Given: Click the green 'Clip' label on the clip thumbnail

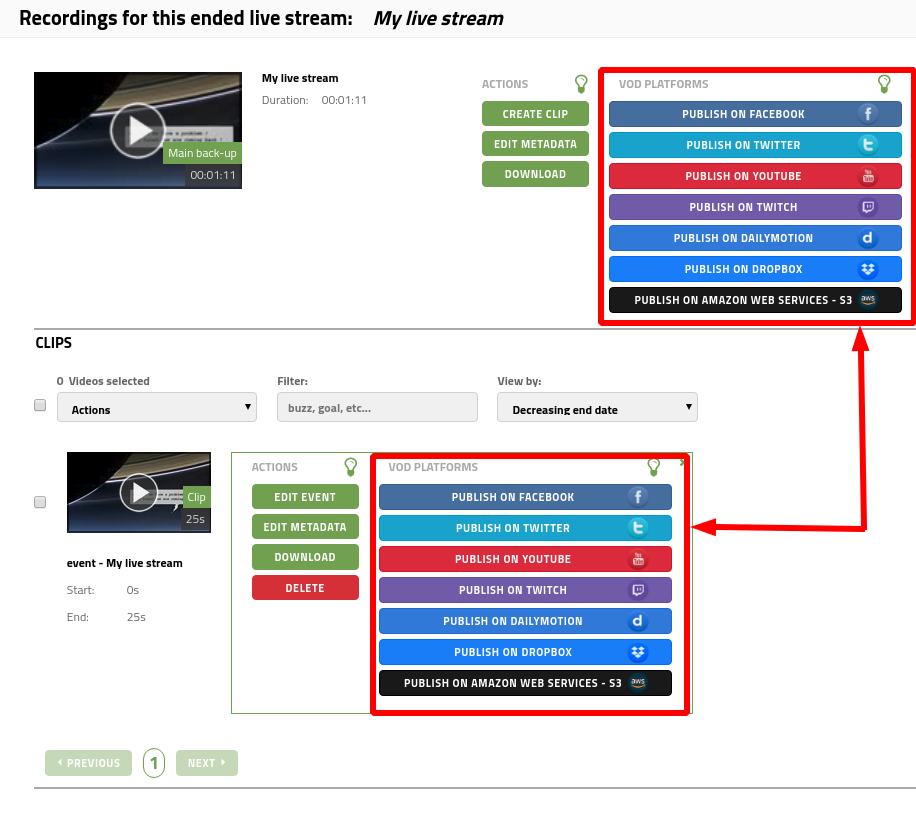Looking at the screenshot, I should tap(196, 497).
